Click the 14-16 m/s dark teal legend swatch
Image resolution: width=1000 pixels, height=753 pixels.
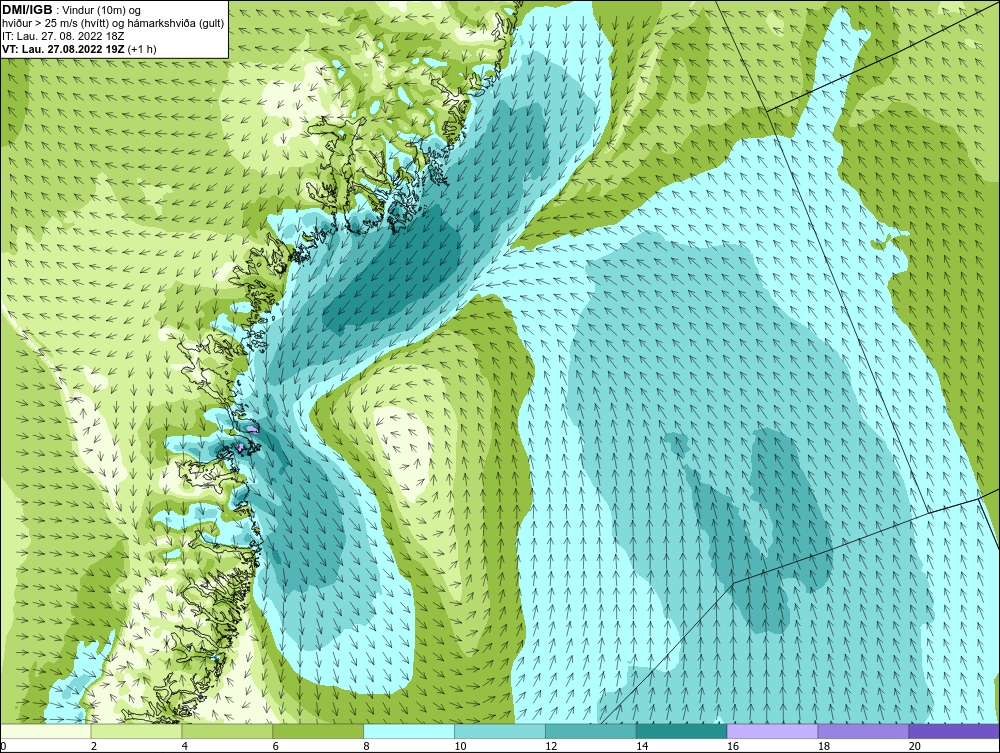point(682,731)
